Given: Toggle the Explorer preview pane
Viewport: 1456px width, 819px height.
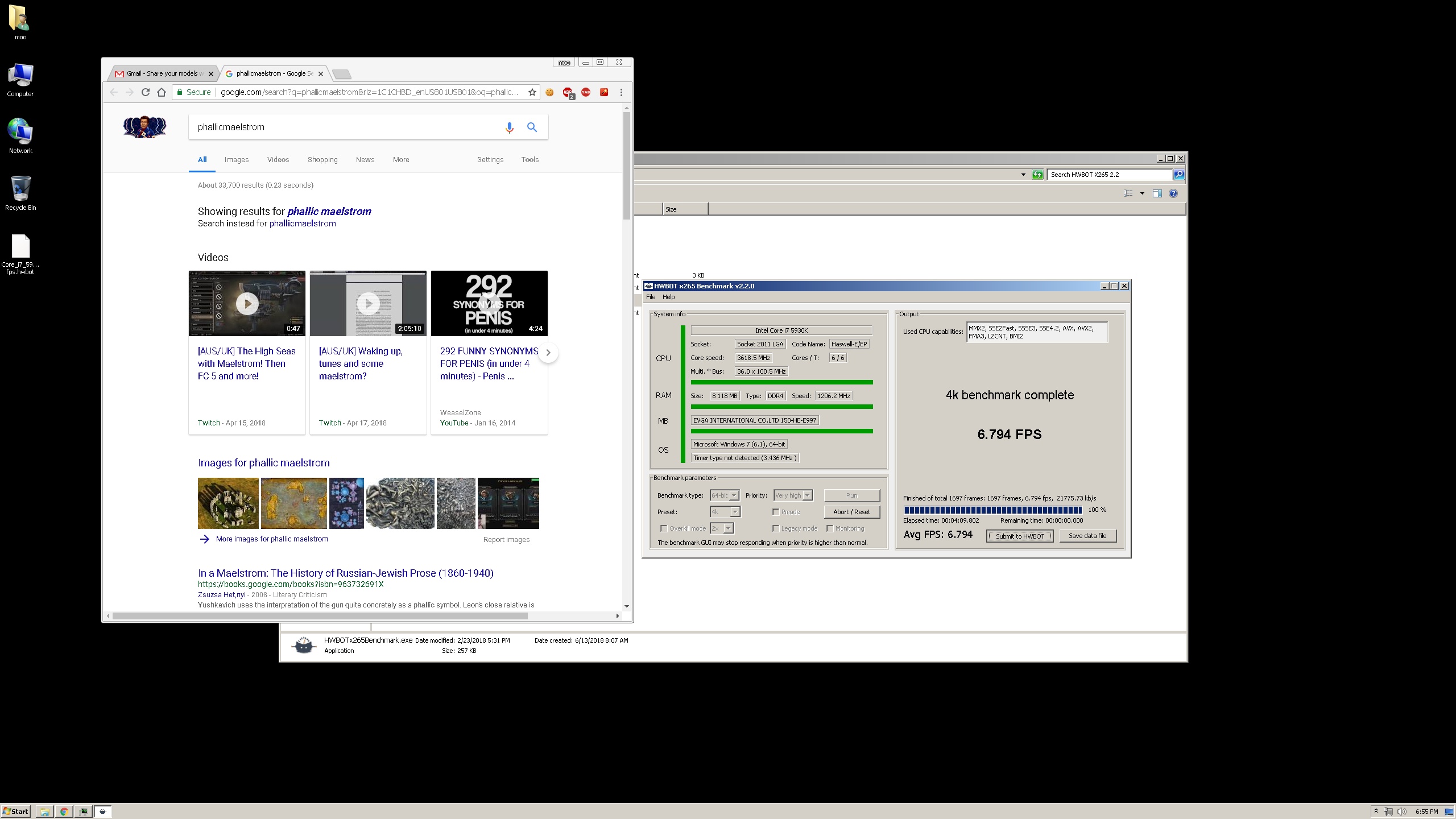Looking at the screenshot, I should click(1157, 193).
